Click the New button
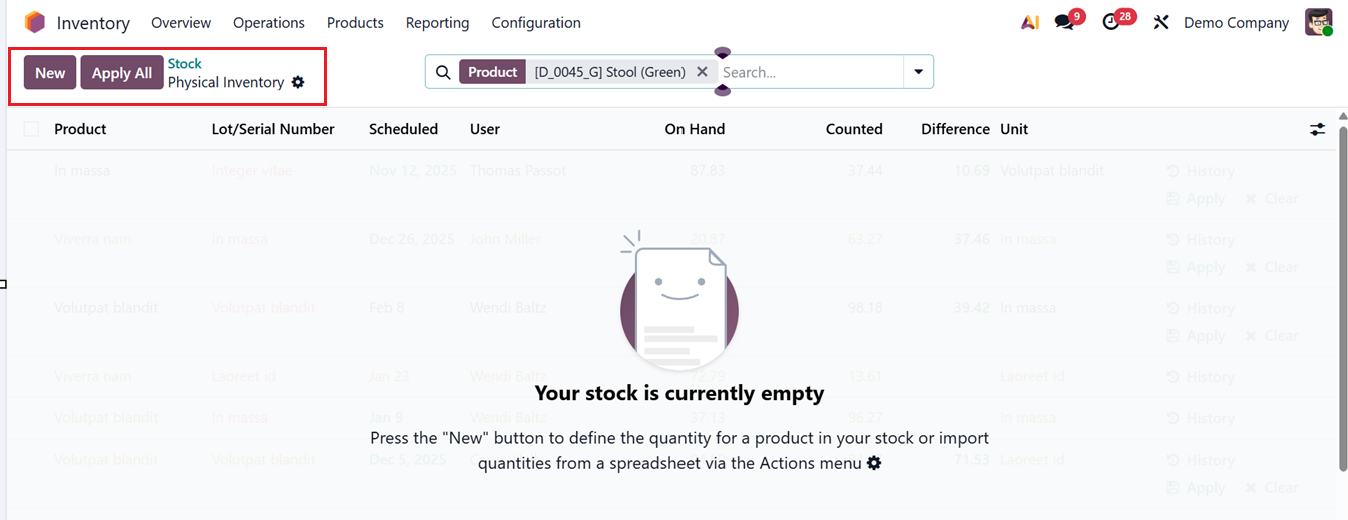The image size is (1348, 520). pyautogui.click(x=50, y=72)
